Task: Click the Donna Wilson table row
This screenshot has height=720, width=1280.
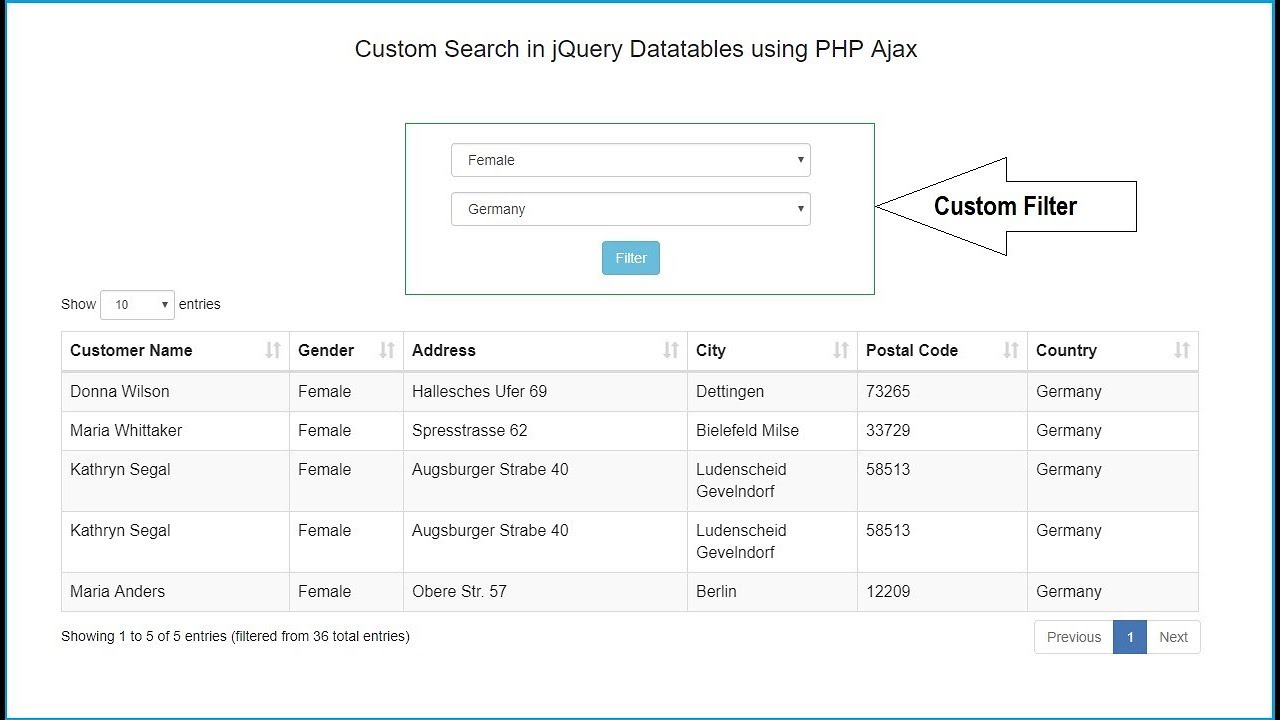Action: click(120, 391)
